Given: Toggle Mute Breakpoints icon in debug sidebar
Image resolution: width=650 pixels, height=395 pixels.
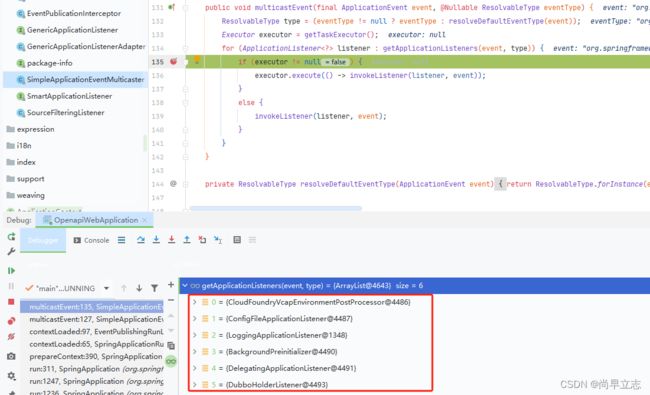Looking at the screenshot, I should (x=11, y=337).
